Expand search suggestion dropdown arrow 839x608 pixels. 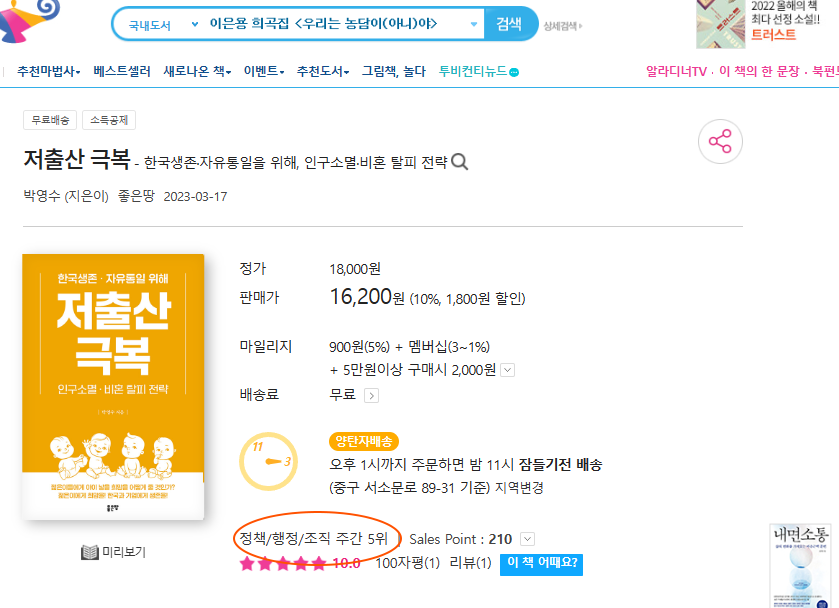[474, 24]
